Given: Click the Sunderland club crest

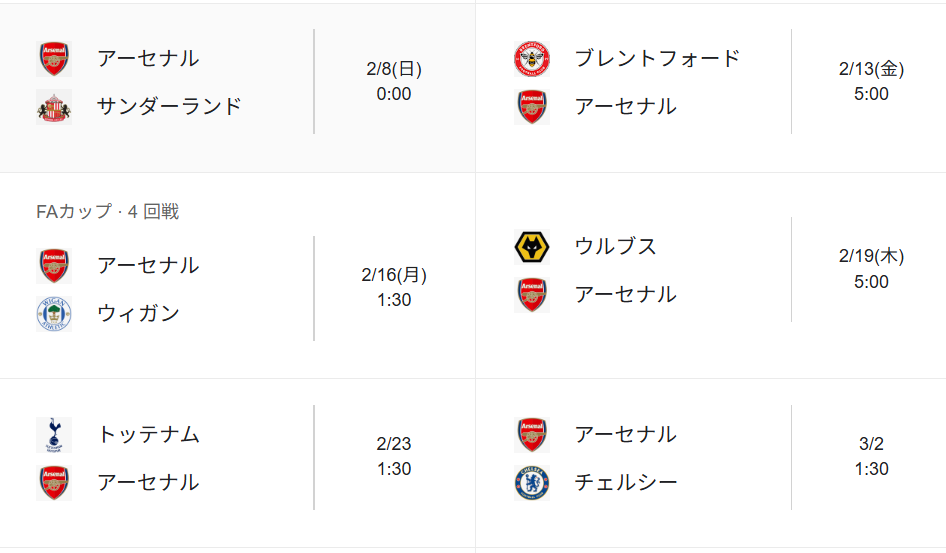Looking at the screenshot, I should click(54, 106).
